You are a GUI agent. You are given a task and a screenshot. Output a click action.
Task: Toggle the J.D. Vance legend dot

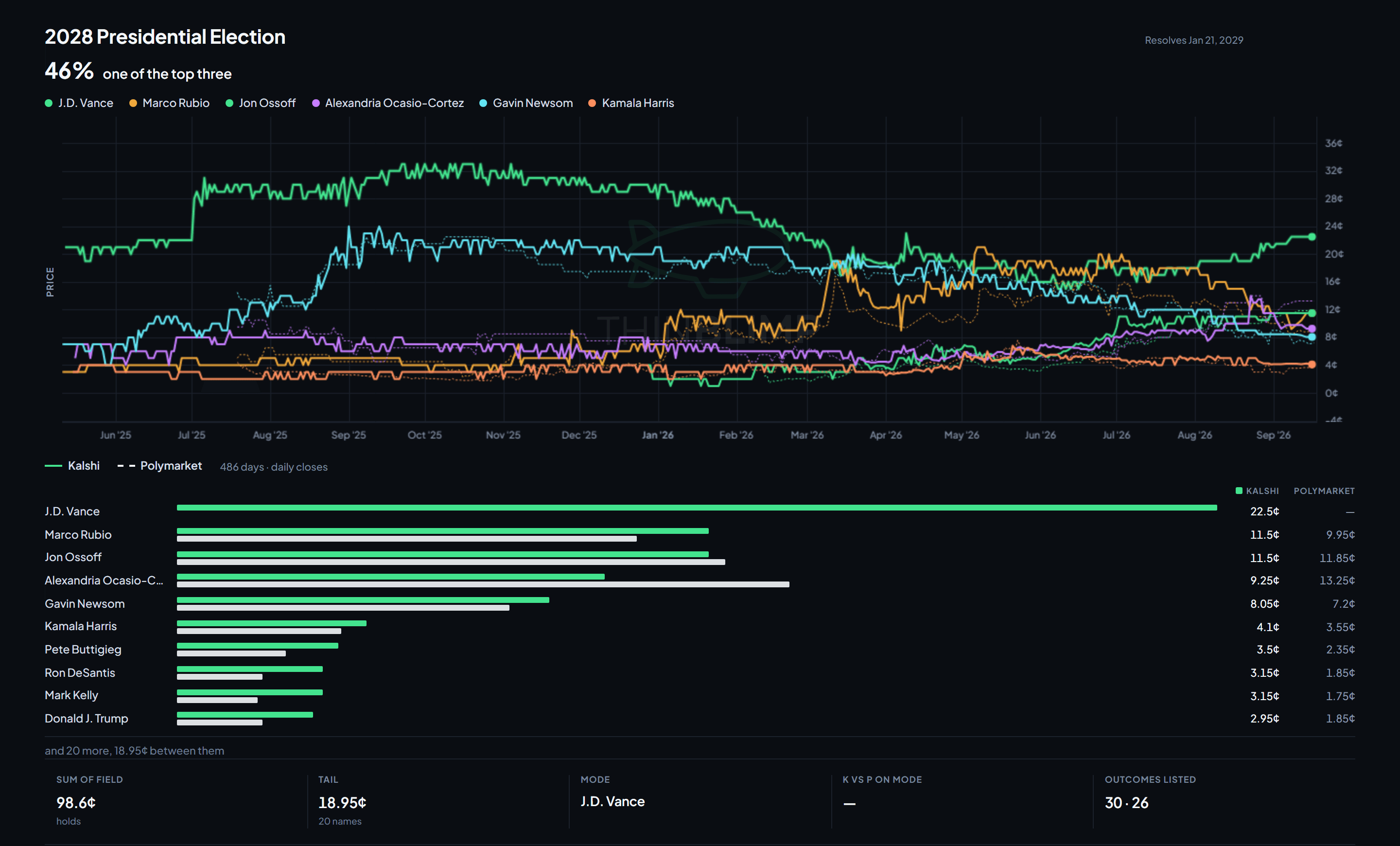(x=49, y=104)
